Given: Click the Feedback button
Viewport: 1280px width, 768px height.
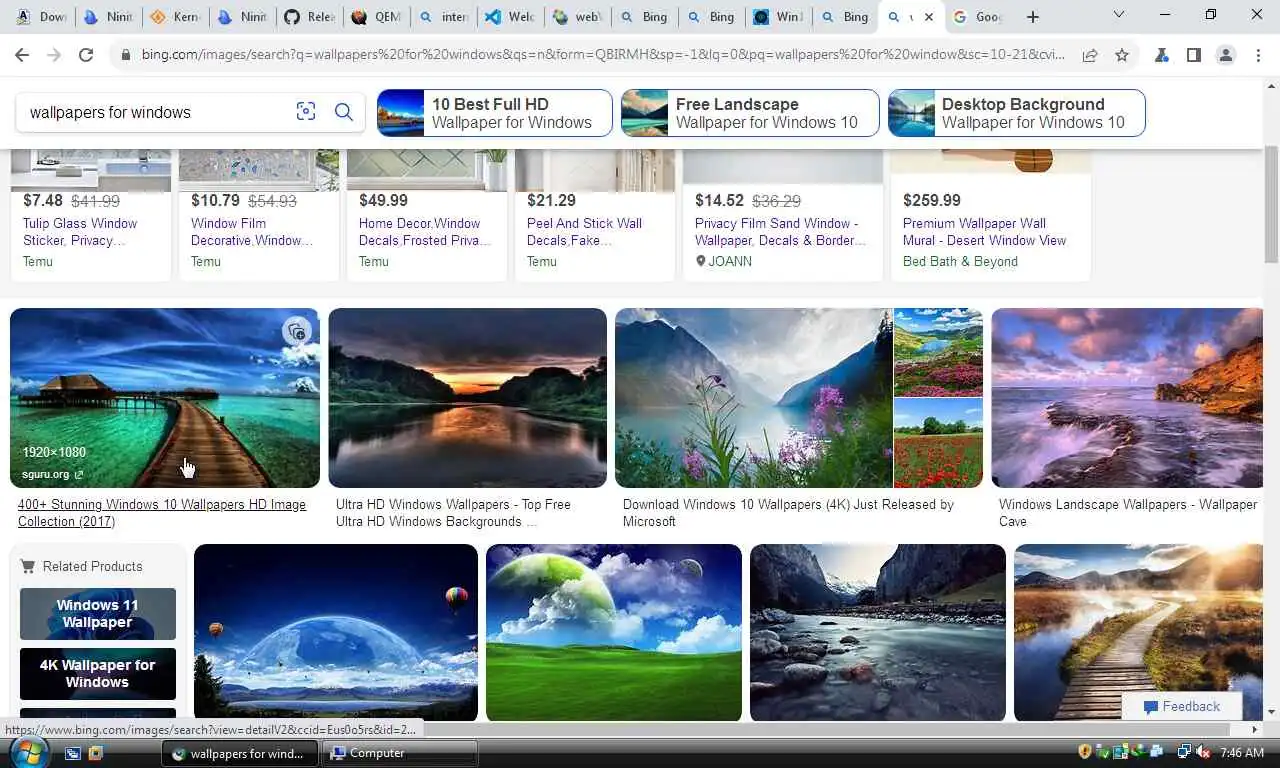Looking at the screenshot, I should 1181,706.
